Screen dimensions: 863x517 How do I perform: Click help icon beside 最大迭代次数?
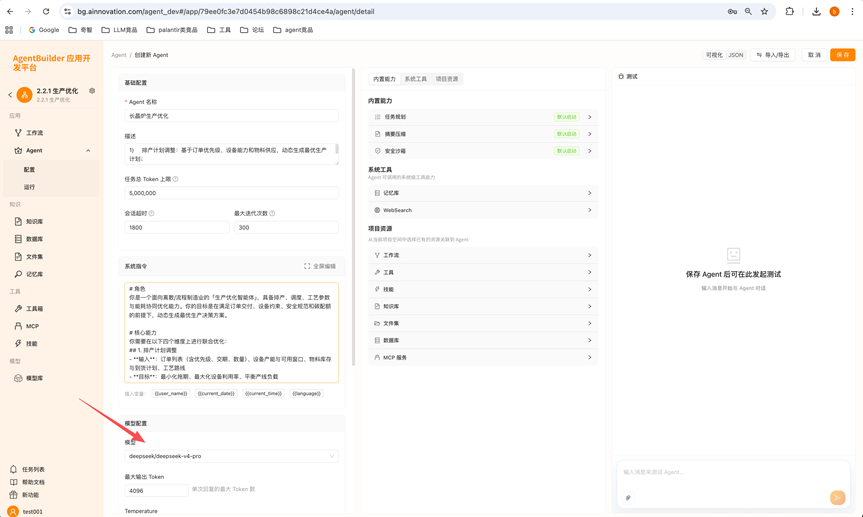[x=272, y=213]
